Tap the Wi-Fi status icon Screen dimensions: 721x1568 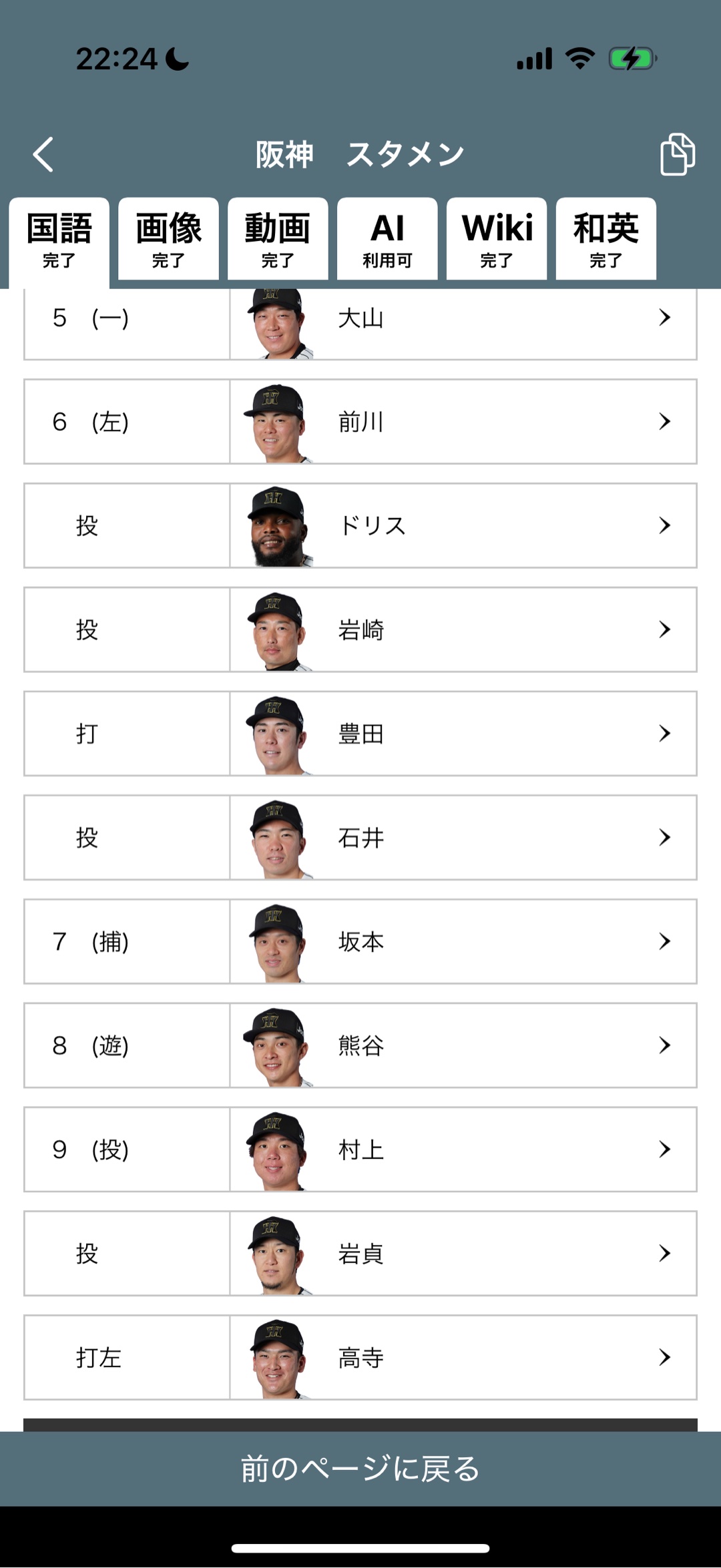[579, 59]
